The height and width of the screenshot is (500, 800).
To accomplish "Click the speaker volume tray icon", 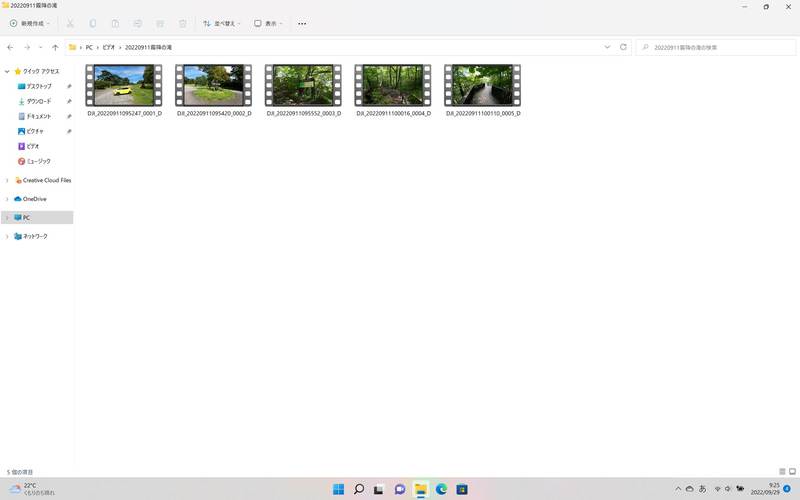I will pos(728,489).
